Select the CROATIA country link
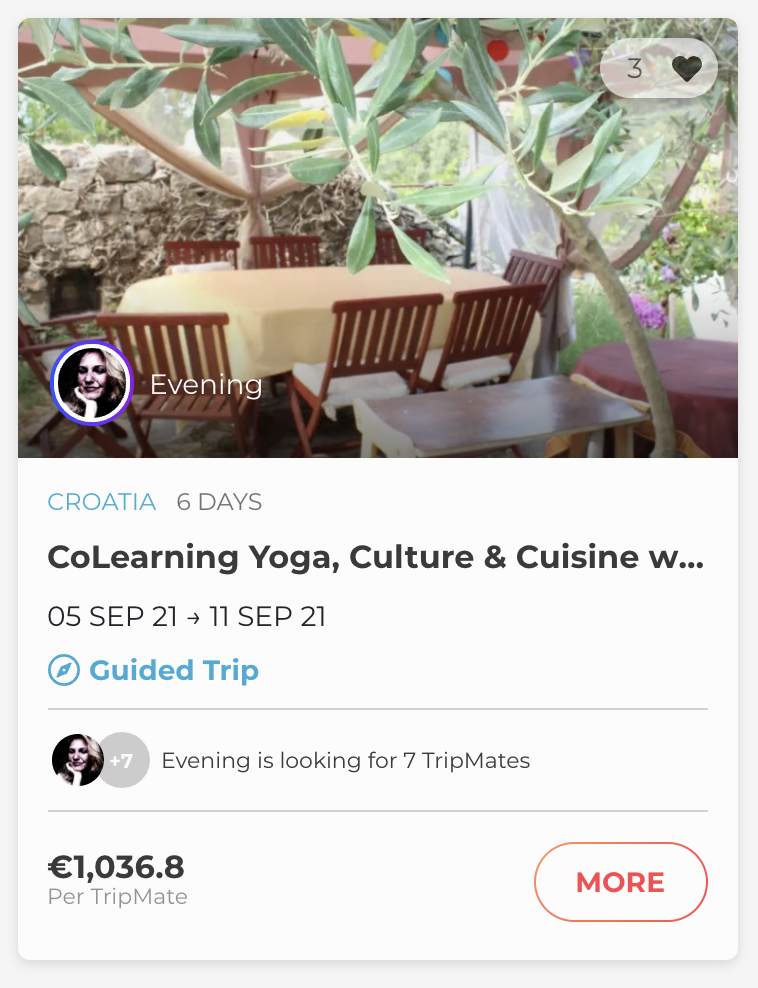The image size is (758, 988). click(102, 502)
